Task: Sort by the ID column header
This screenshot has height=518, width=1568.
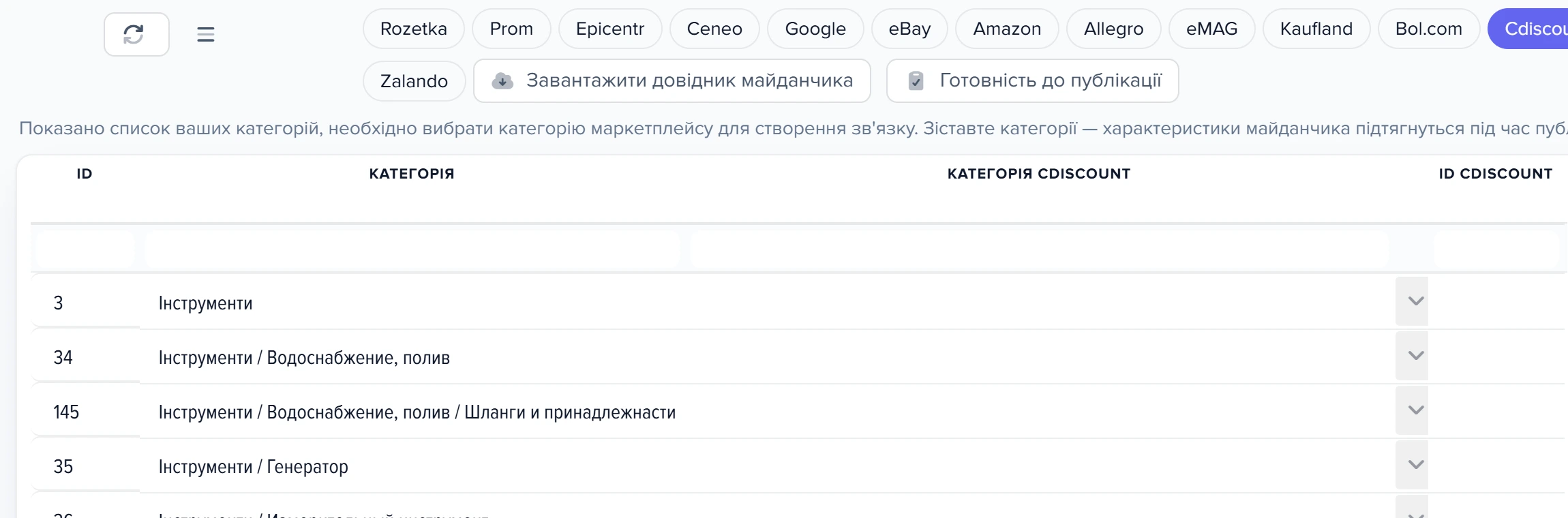Action: [85, 174]
